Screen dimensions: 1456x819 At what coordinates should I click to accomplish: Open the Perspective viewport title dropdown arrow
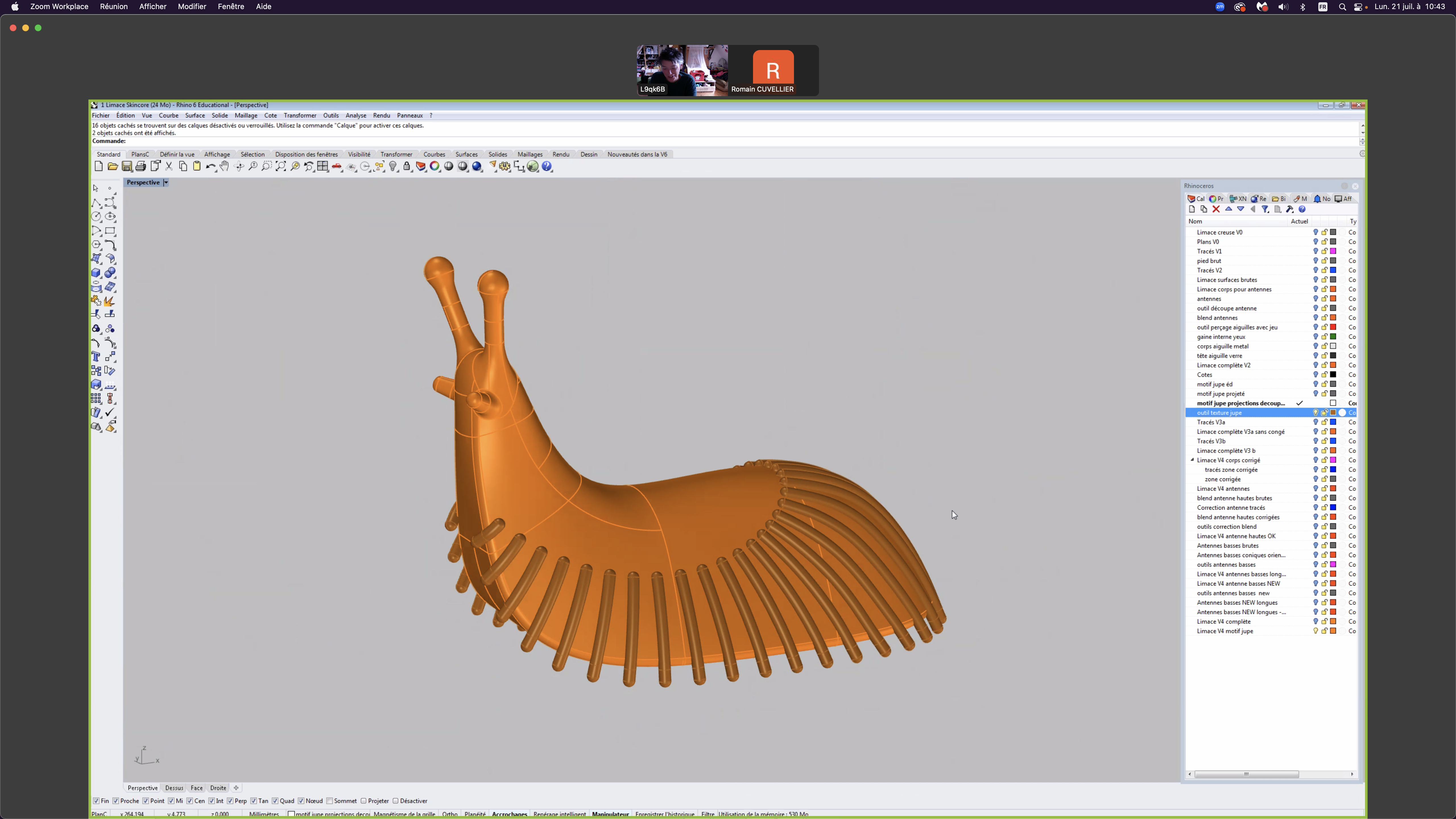[x=166, y=183]
